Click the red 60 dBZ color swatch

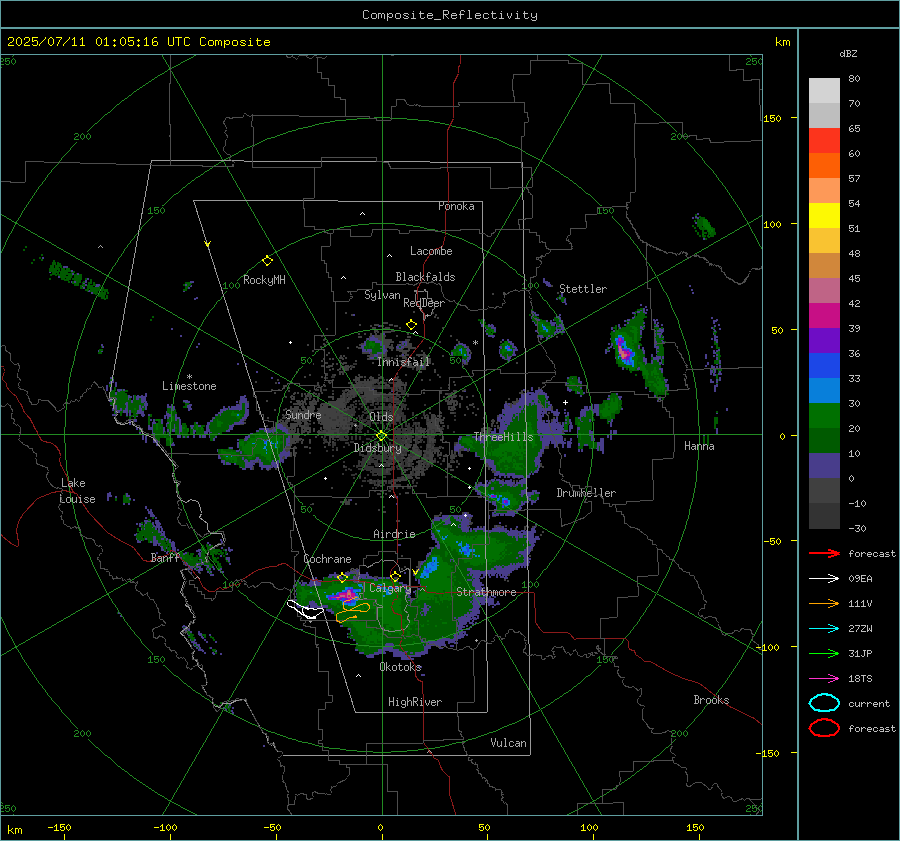pos(824,141)
